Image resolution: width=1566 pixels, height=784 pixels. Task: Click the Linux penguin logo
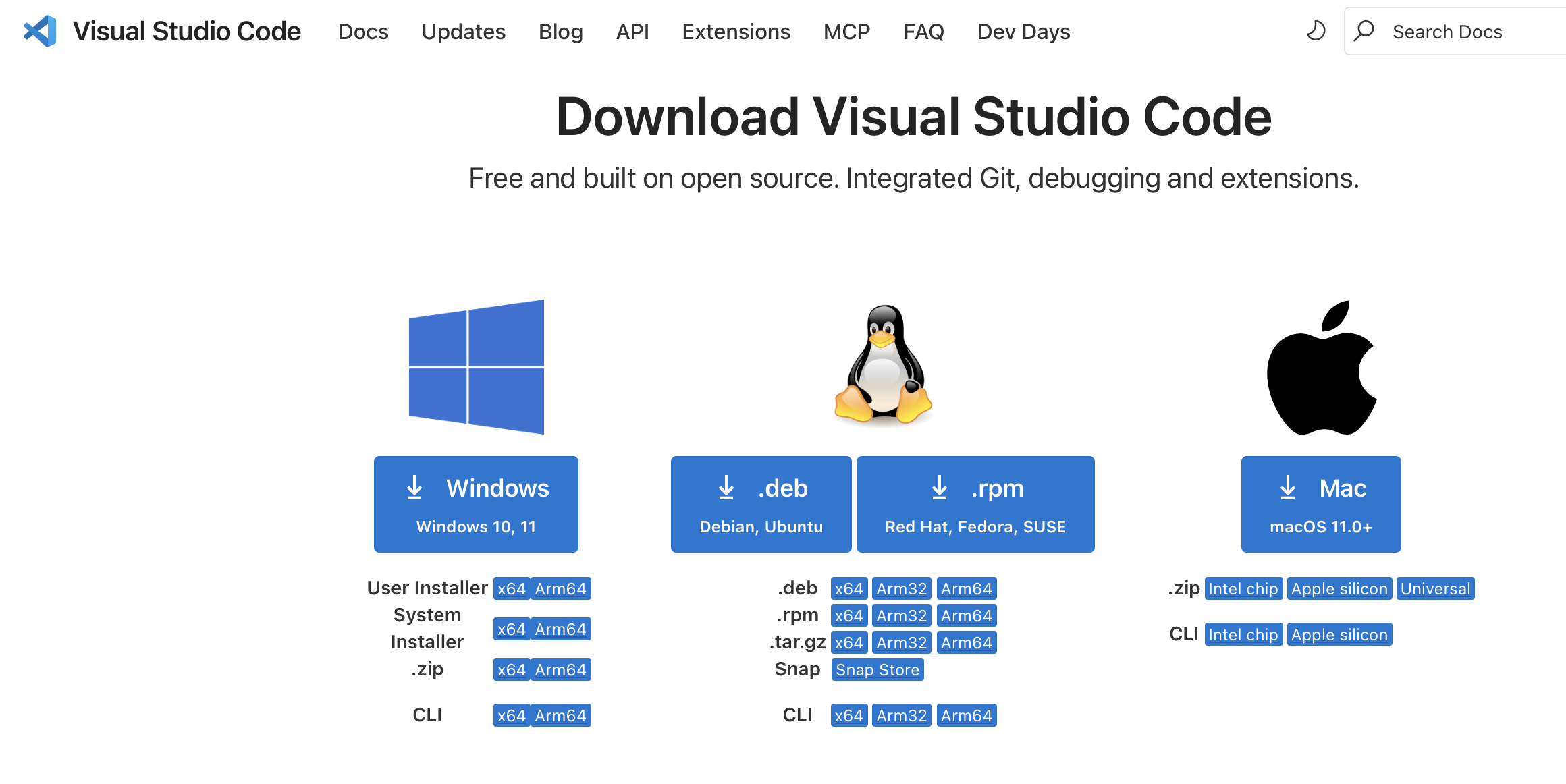pyautogui.click(x=883, y=364)
